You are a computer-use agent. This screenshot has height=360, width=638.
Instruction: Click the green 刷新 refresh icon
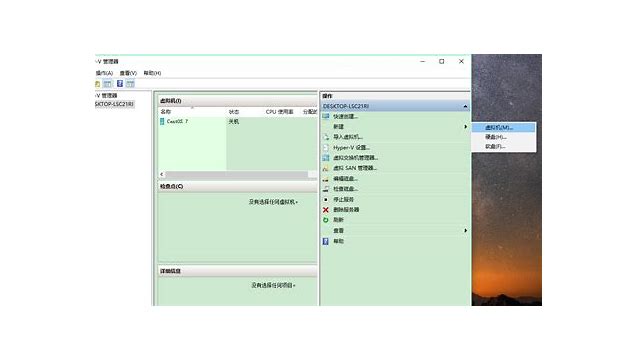tap(326, 220)
